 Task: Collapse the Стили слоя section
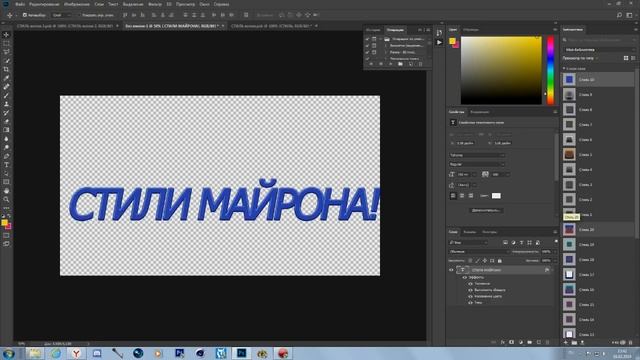[564, 69]
